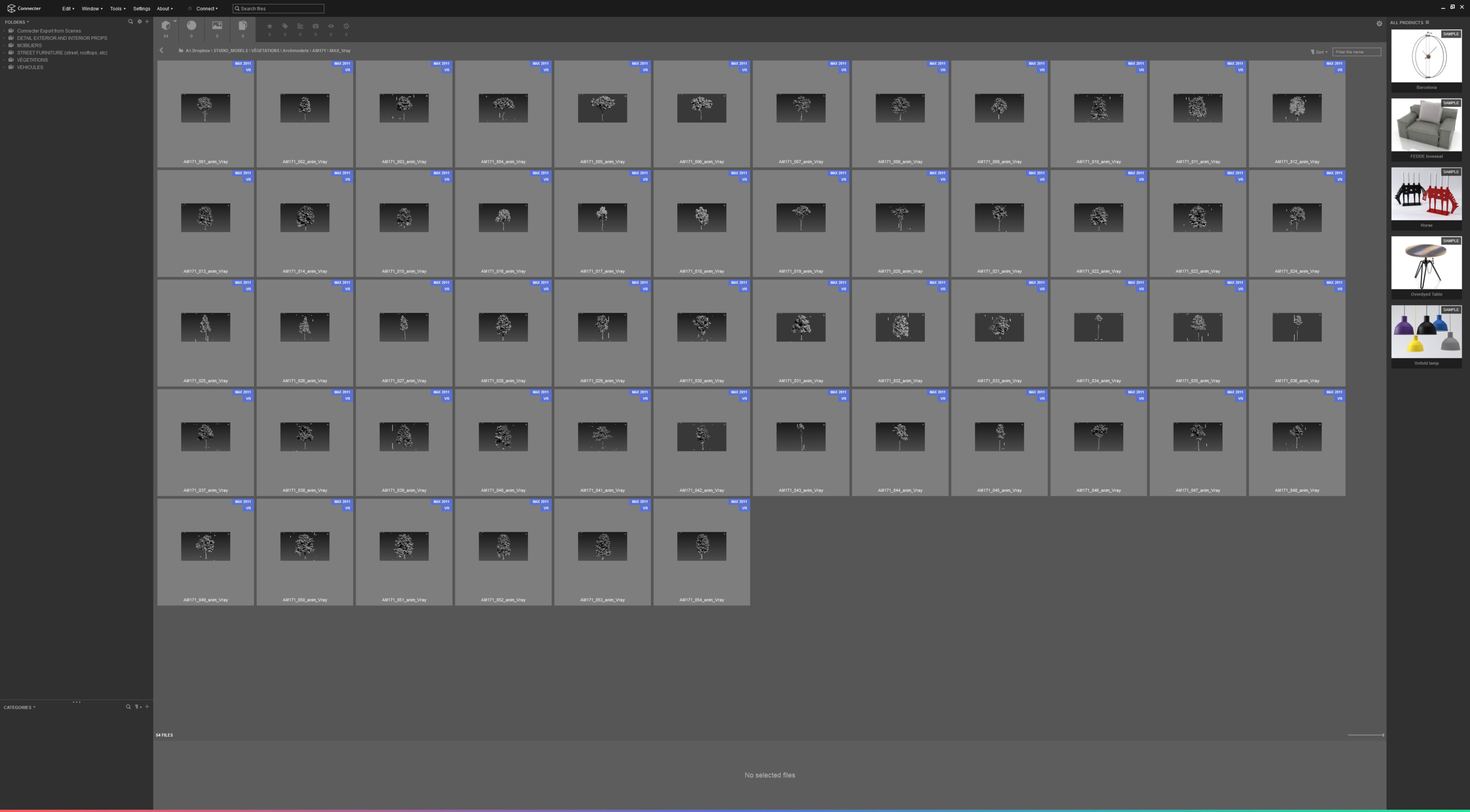Viewport: 1470px width, 812px height.
Task: Search folders with magnifier in Folders panel
Action: (131, 22)
